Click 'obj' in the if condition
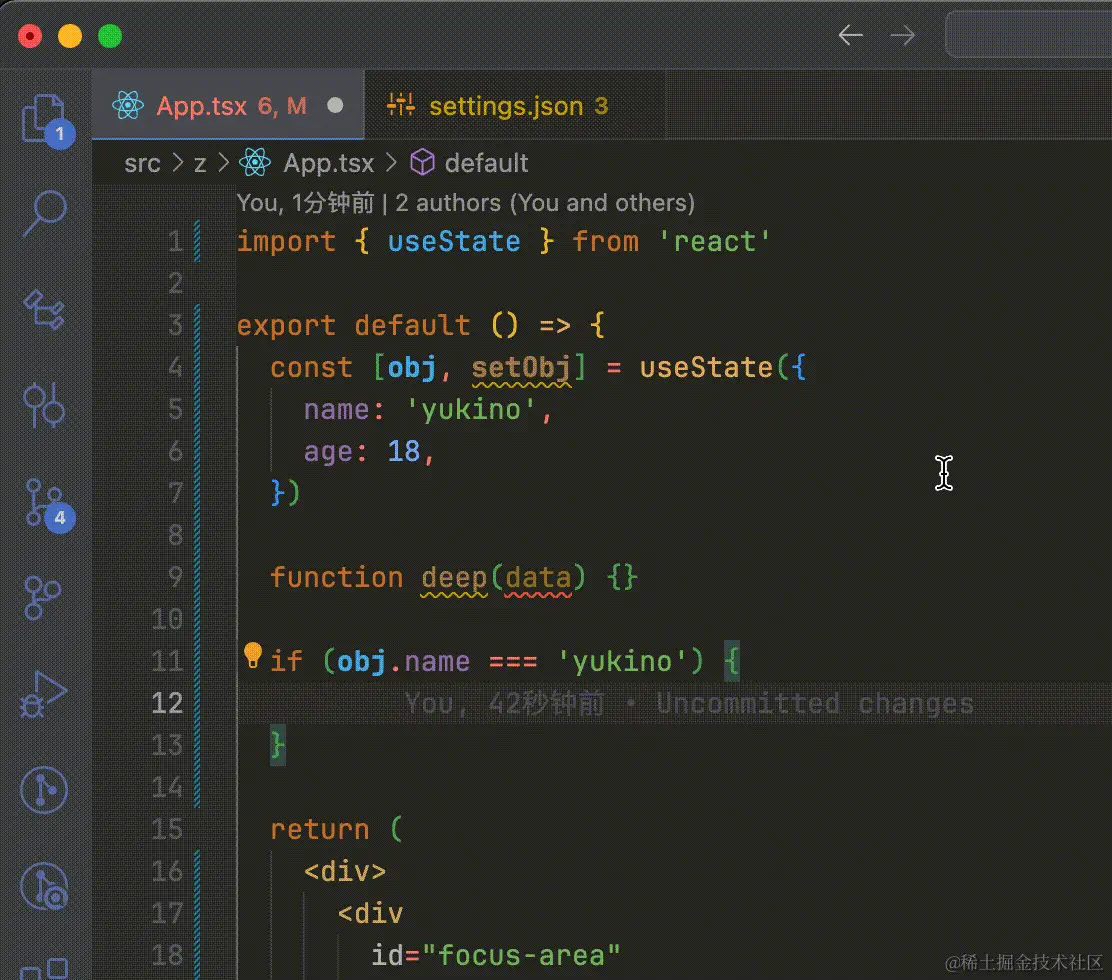 (x=361, y=662)
